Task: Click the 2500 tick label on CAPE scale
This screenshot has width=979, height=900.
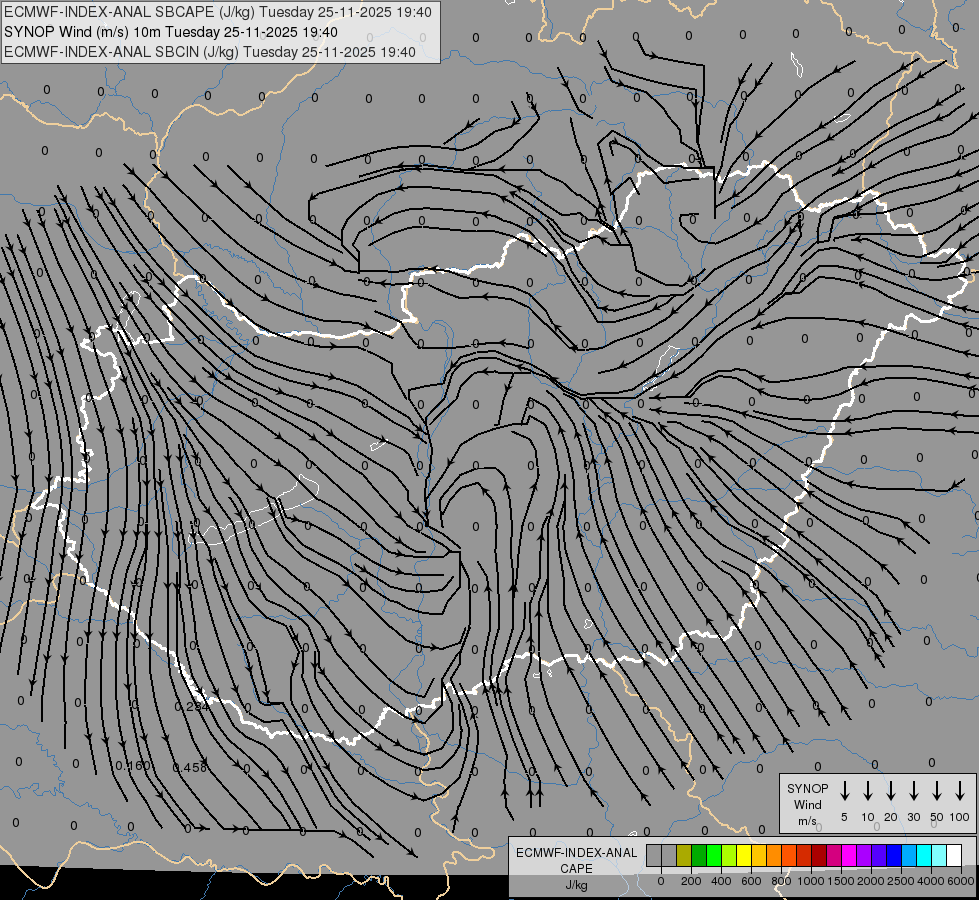Action: point(901,881)
